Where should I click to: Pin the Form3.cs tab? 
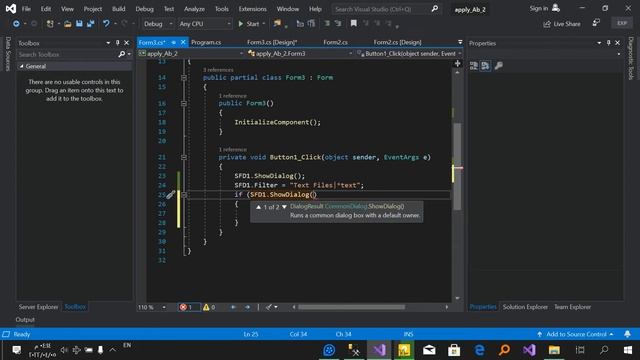click(174, 42)
